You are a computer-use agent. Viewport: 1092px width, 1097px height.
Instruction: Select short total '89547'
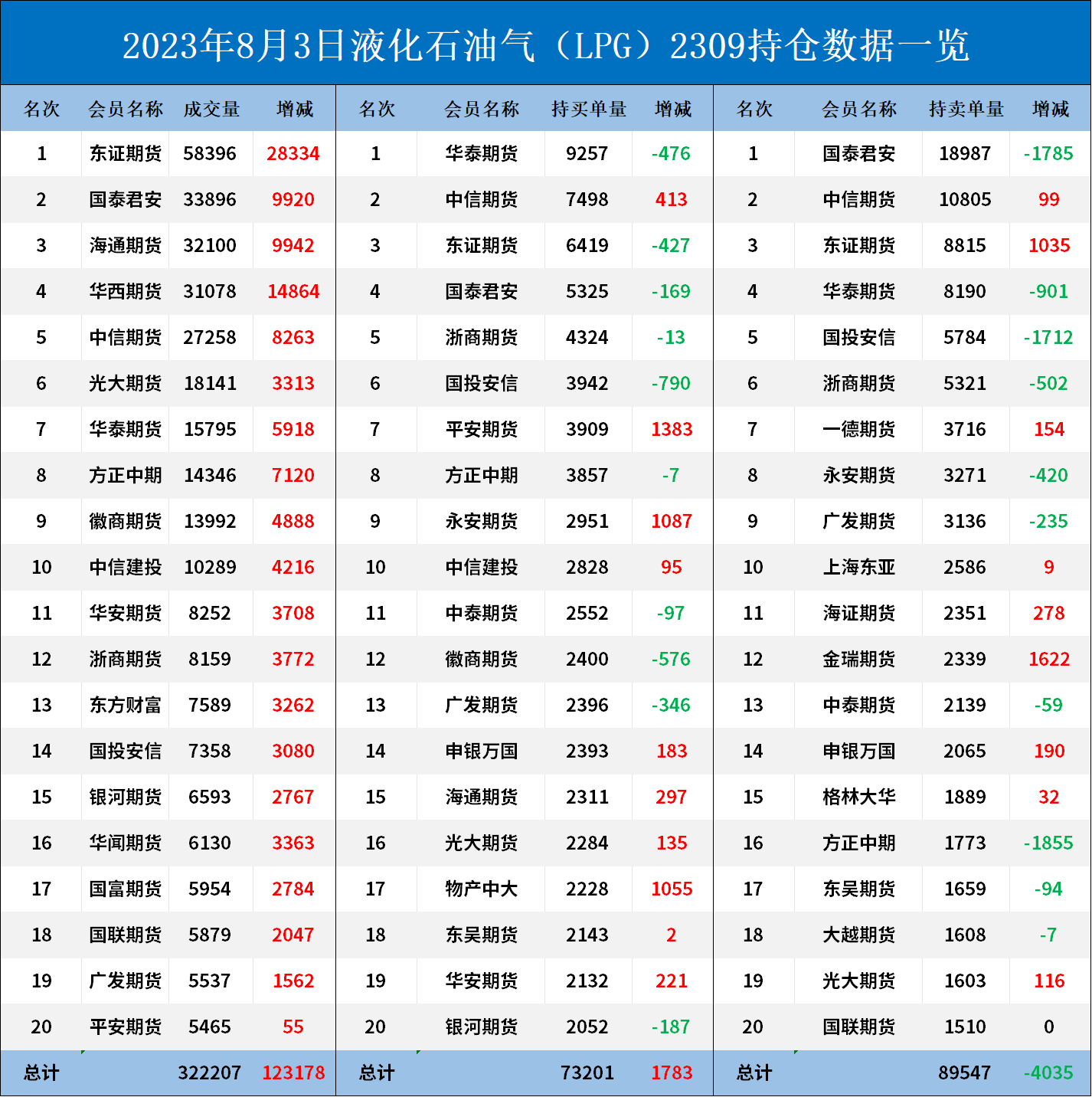(x=965, y=1073)
